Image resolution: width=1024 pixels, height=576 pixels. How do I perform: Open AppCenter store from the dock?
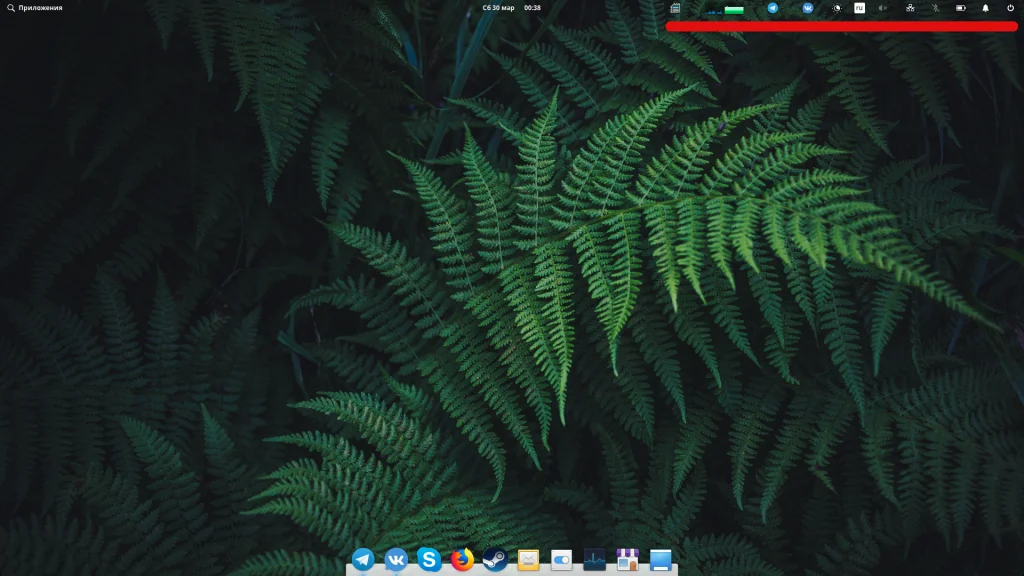(628, 559)
